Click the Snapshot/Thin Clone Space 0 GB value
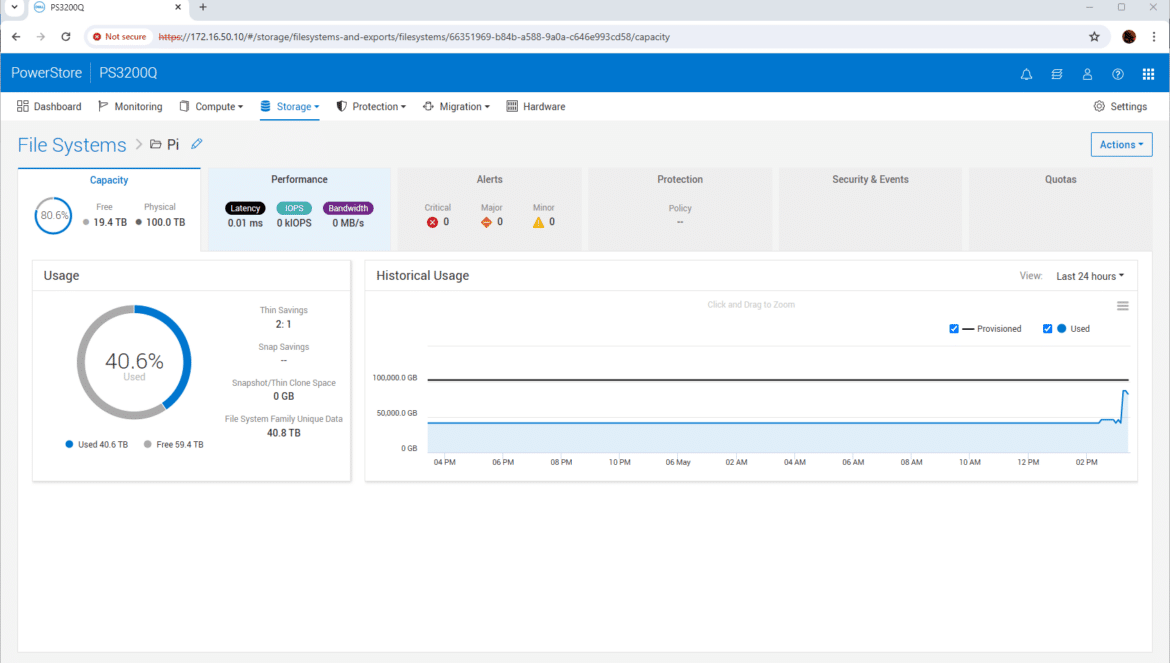Viewport: 1170px width, 663px height. [284, 397]
